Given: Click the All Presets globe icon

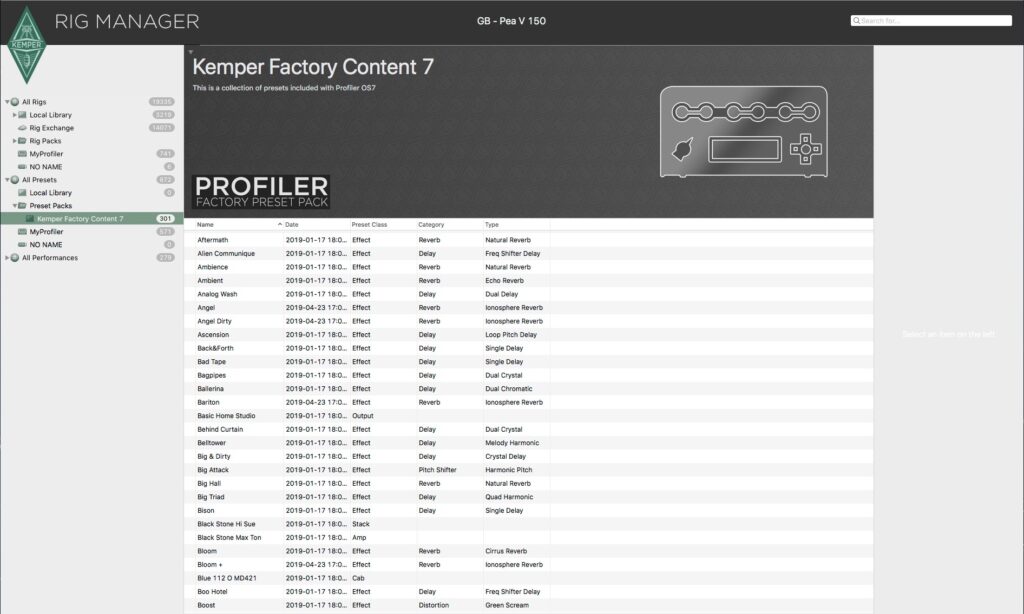Looking at the screenshot, I should tap(15, 180).
